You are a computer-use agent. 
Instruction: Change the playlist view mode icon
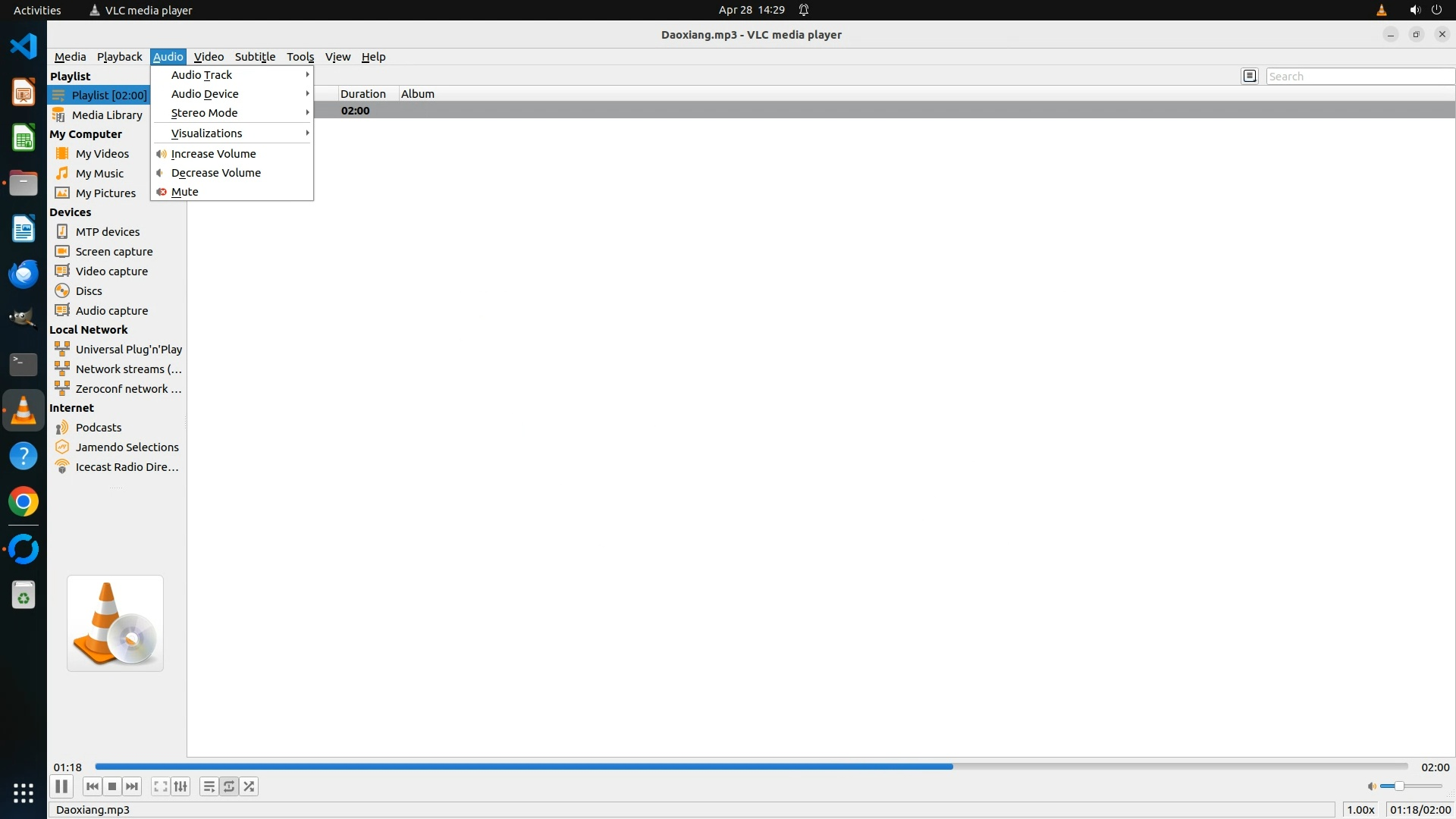tap(1250, 76)
